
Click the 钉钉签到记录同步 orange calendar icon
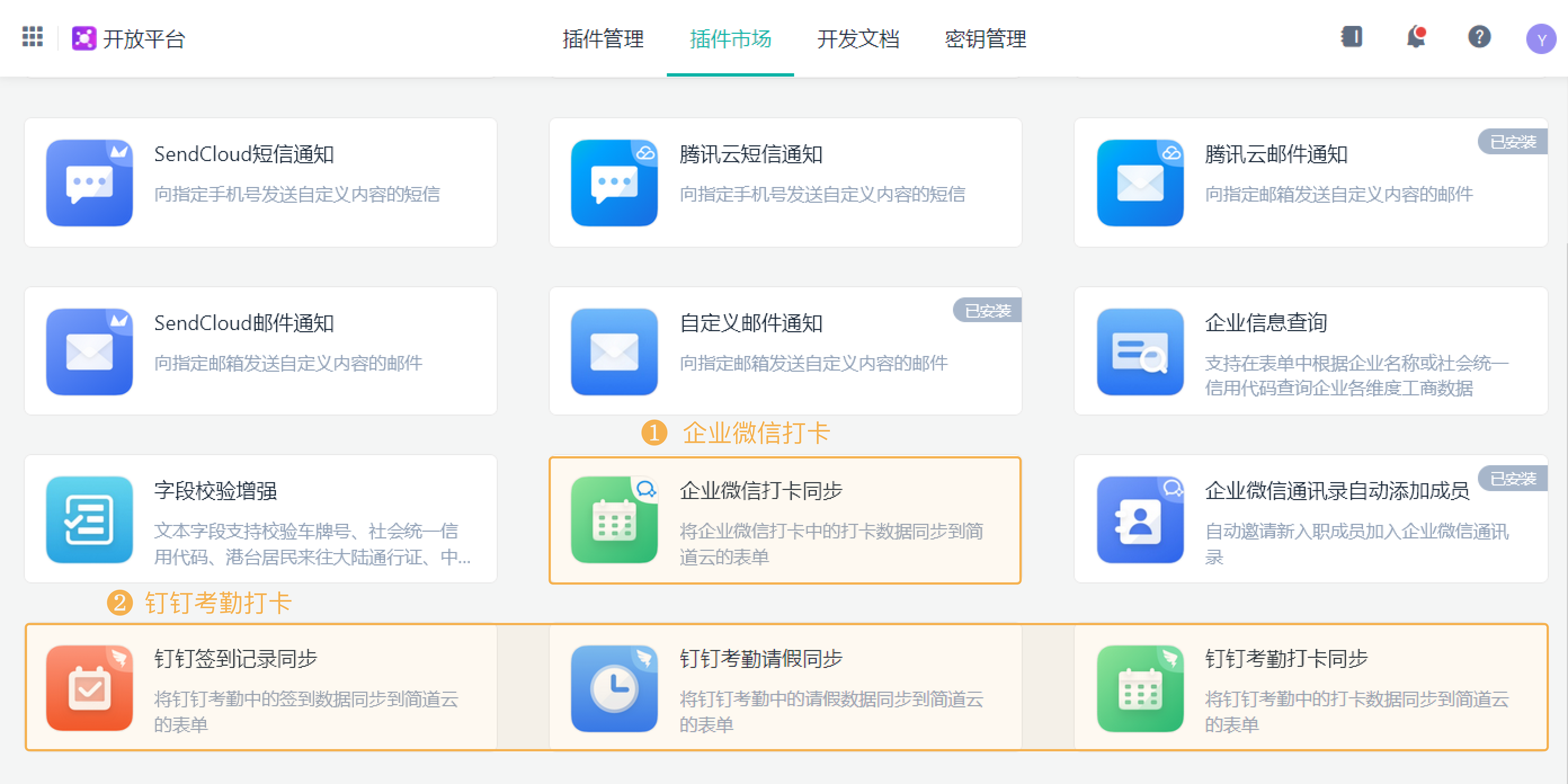(x=90, y=688)
